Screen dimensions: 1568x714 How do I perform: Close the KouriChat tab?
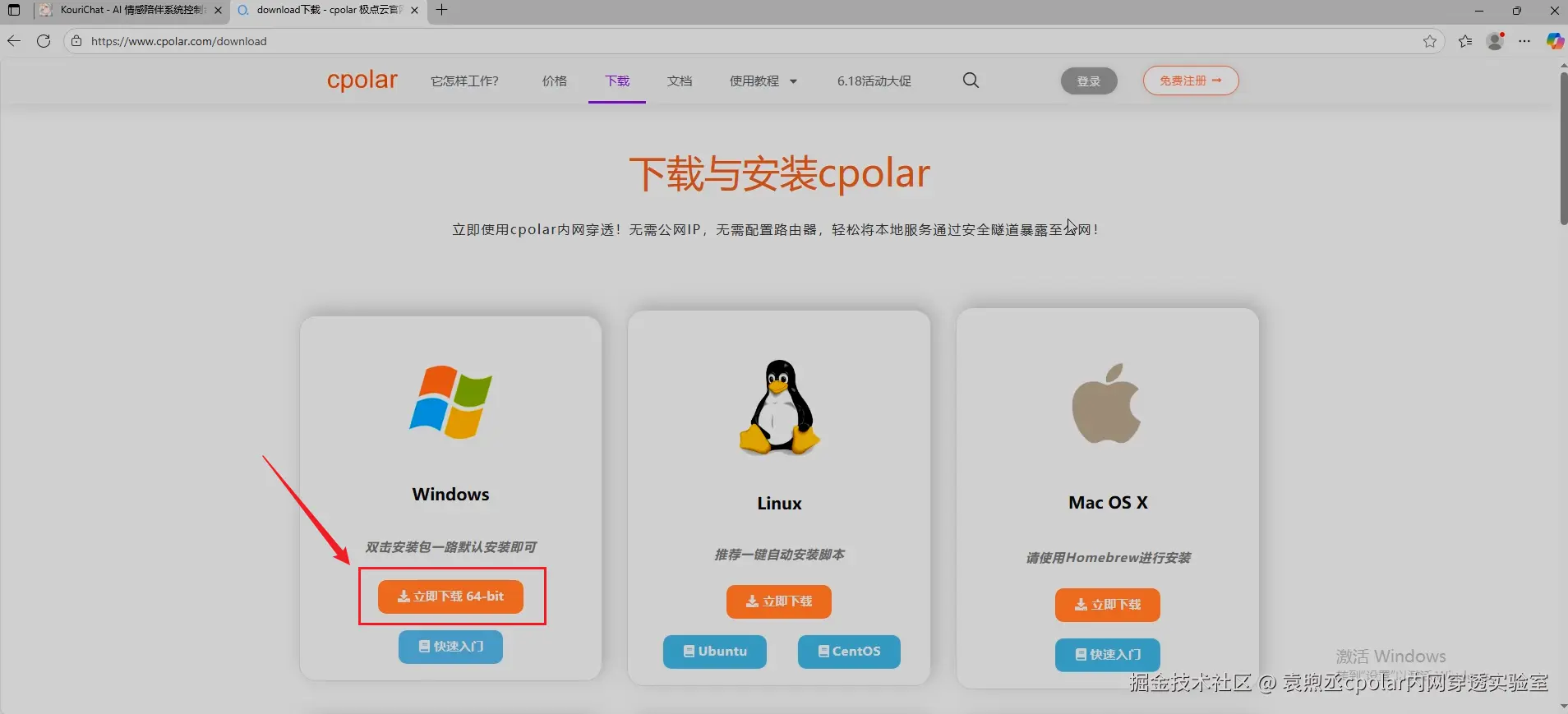point(218,10)
